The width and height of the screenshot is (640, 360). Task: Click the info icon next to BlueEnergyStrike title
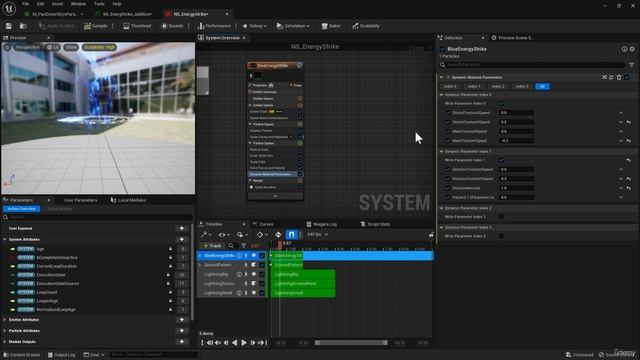pos(624,49)
